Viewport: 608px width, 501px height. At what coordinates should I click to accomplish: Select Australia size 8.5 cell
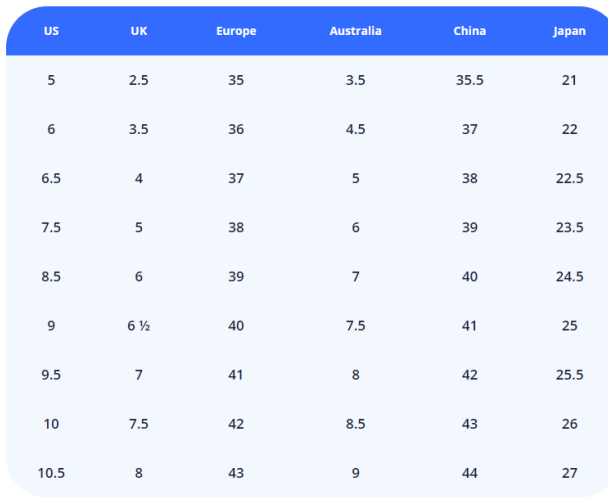[x=355, y=424]
